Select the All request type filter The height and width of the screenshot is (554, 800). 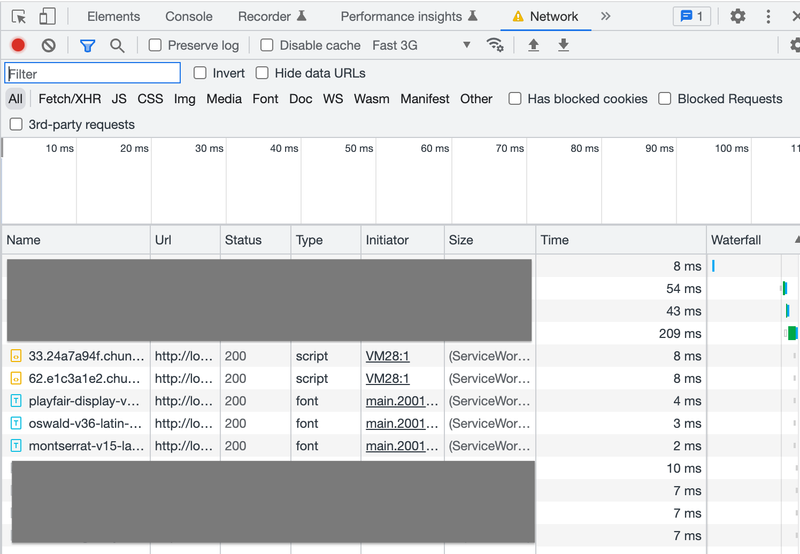click(15, 98)
